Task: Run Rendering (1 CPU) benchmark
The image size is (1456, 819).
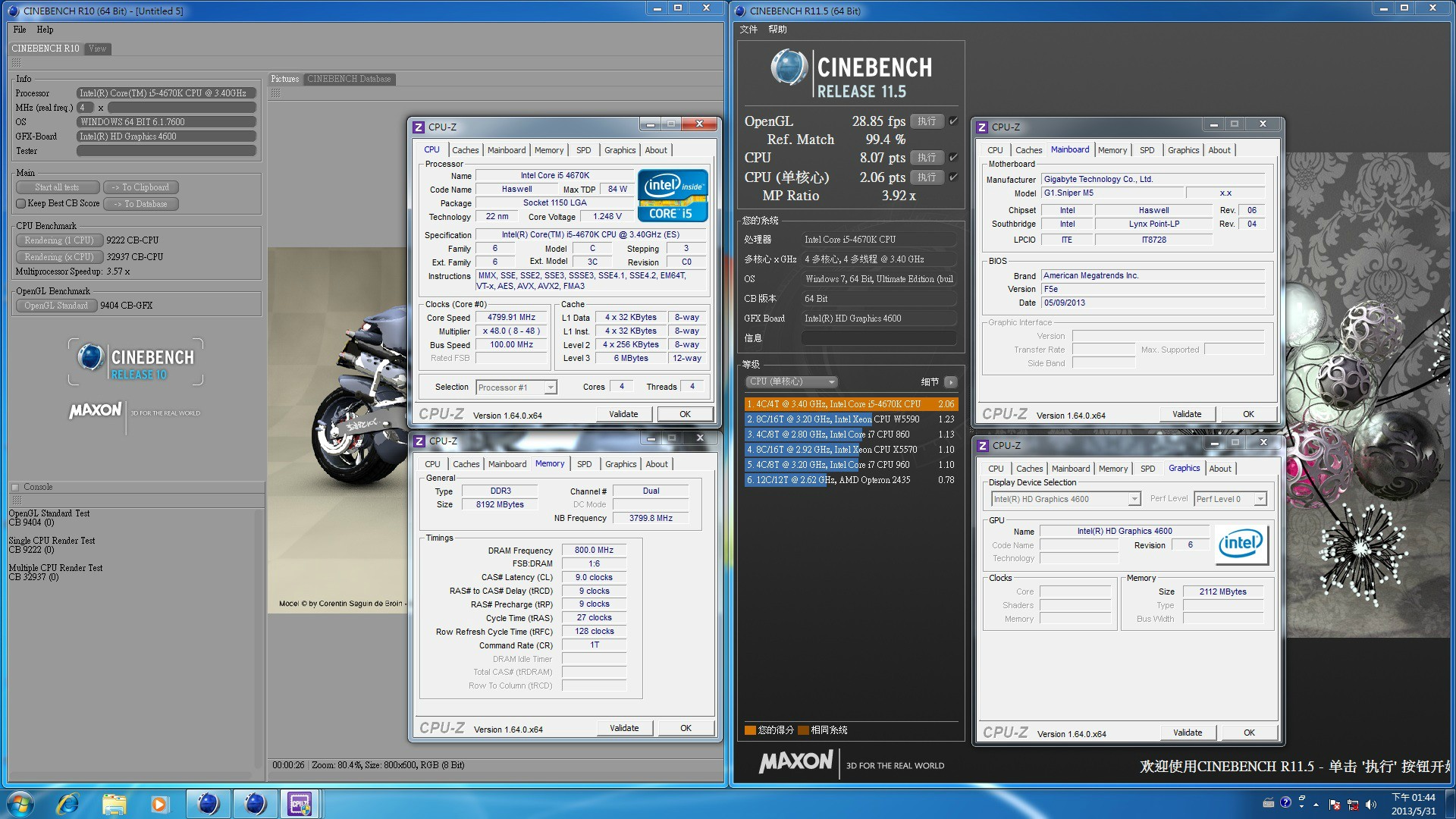Action: point(59,240)
